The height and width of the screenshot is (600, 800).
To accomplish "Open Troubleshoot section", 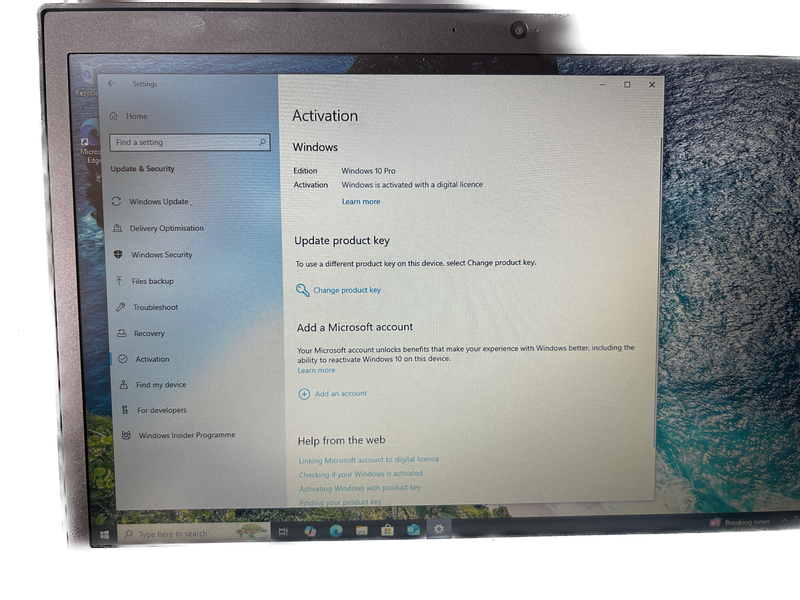I will 156,307.
